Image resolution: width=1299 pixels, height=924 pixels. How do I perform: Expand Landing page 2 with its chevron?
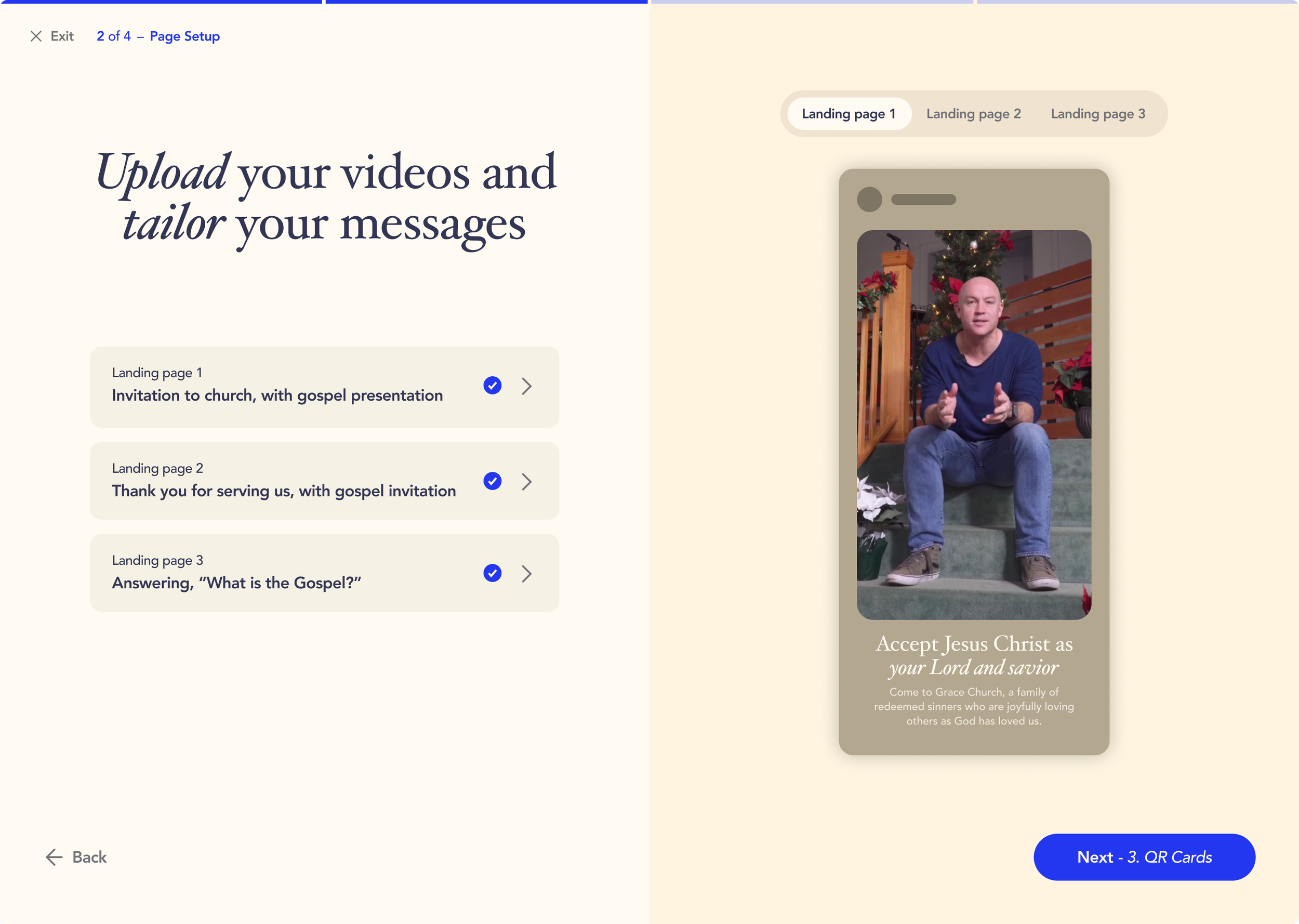527,482
